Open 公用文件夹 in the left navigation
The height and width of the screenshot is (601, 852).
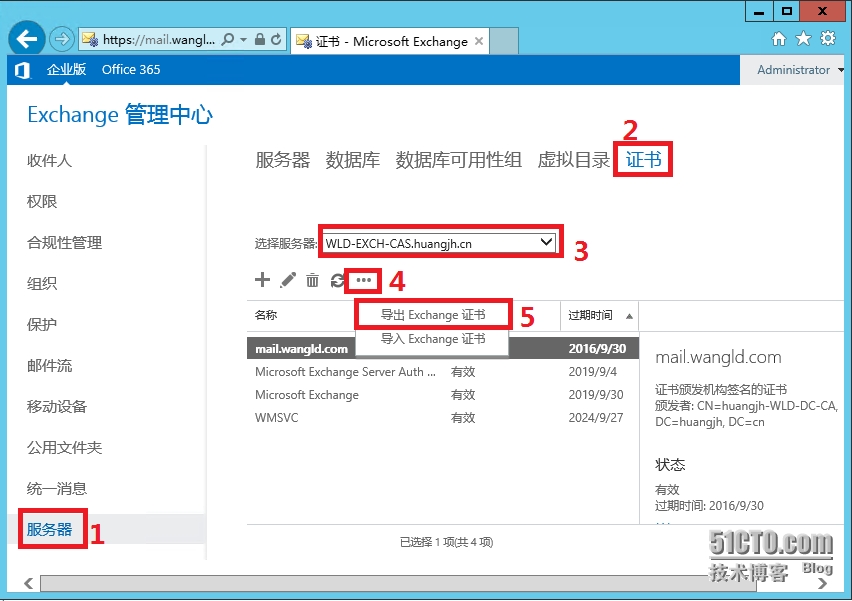(x=64, y=447)
